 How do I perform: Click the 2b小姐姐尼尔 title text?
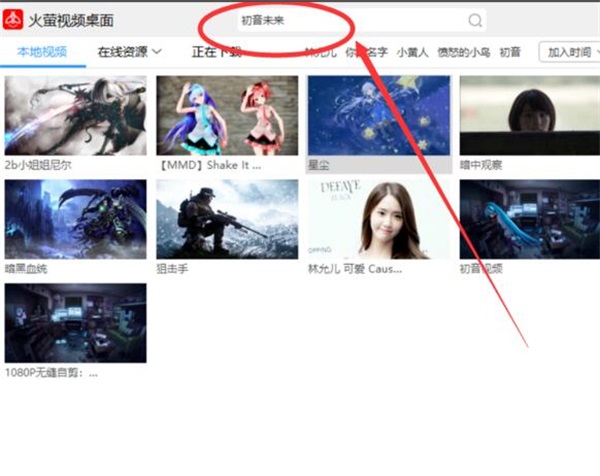click(x=38, y=165)
